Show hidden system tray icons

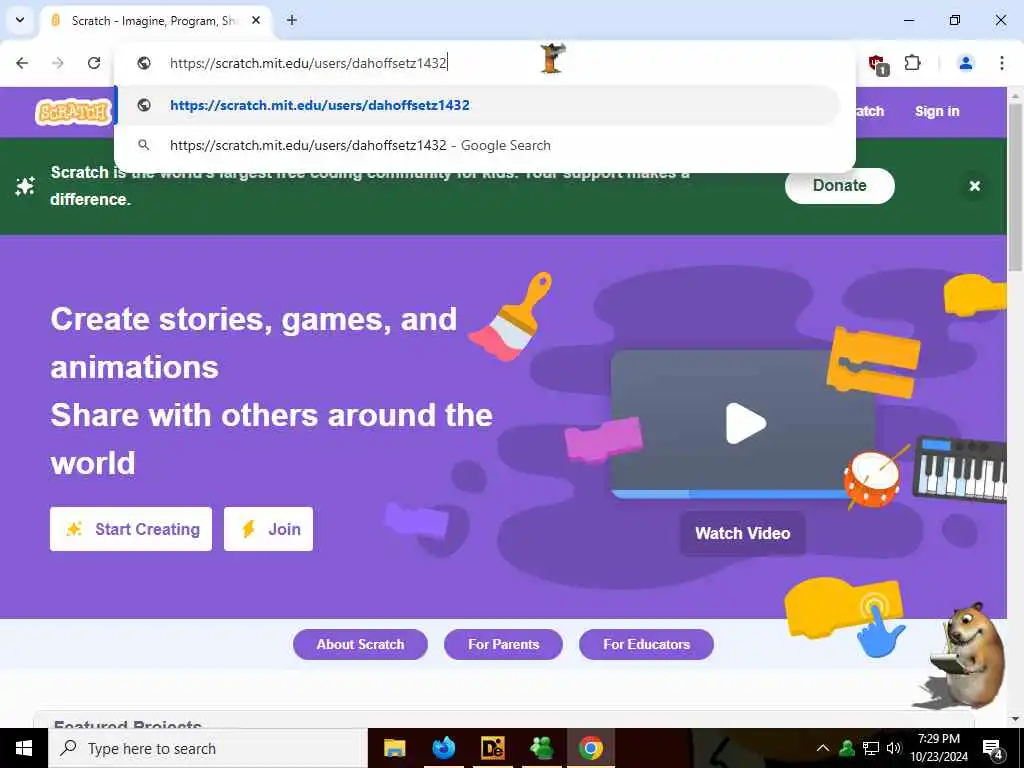point(823,748)
